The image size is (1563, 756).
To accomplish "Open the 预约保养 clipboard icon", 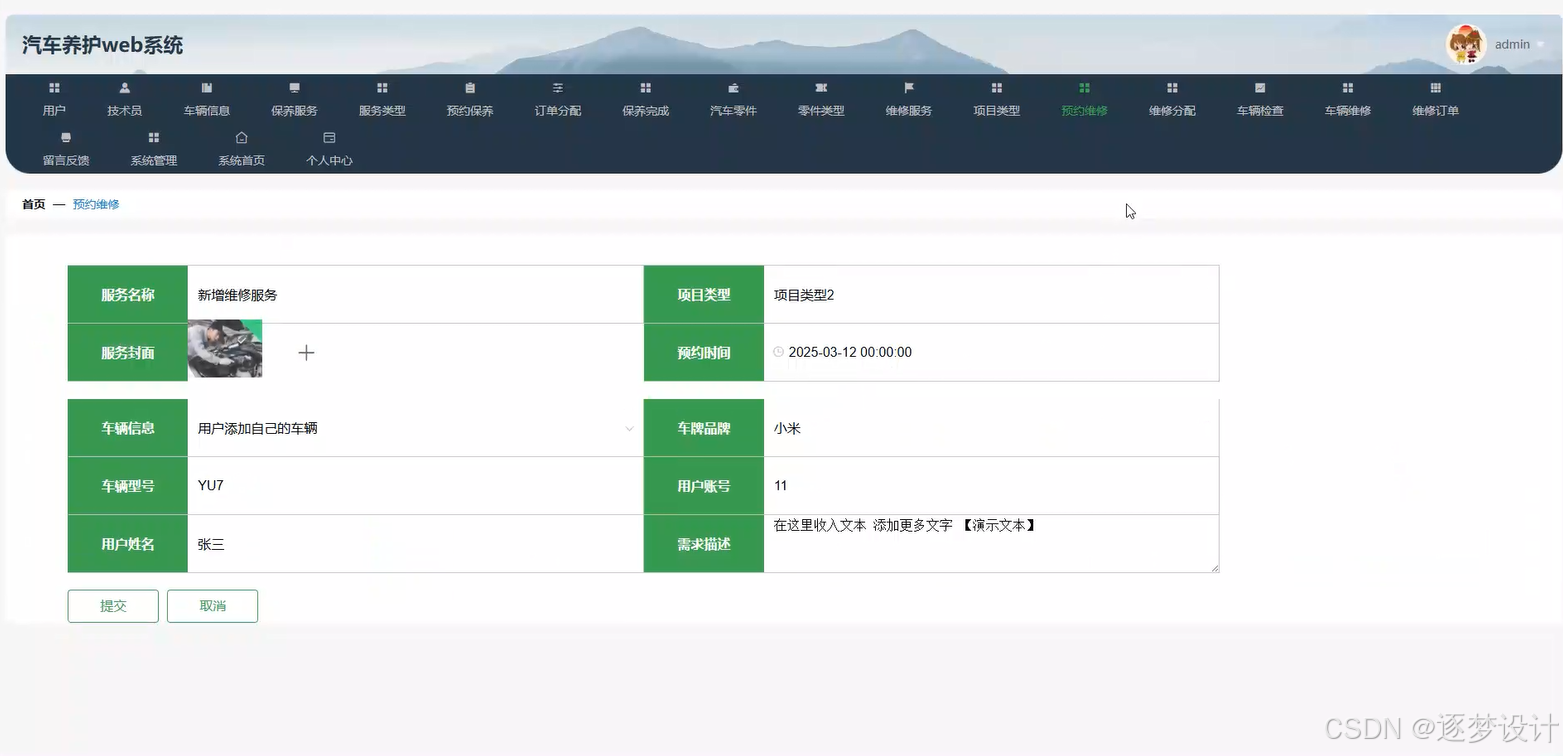I will pyautogui.click(x=470, y=88).
